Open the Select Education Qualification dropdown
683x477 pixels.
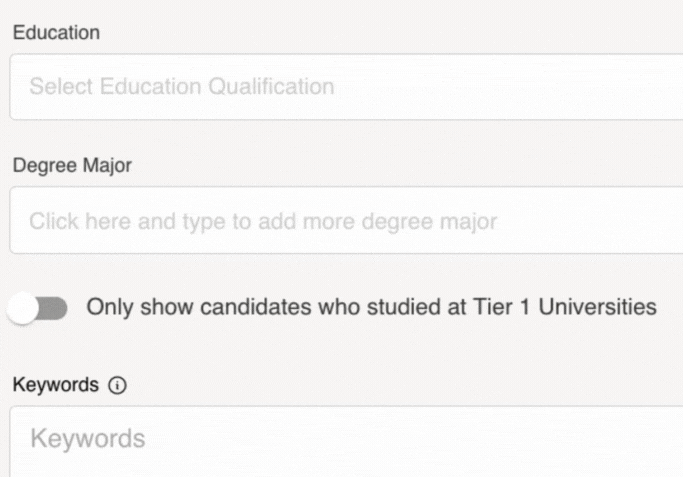pos(346,87)
